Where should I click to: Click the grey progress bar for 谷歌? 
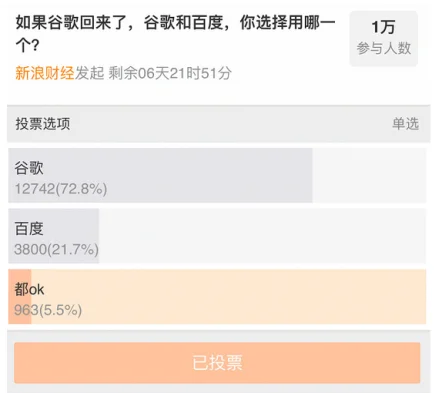[160, 175]
